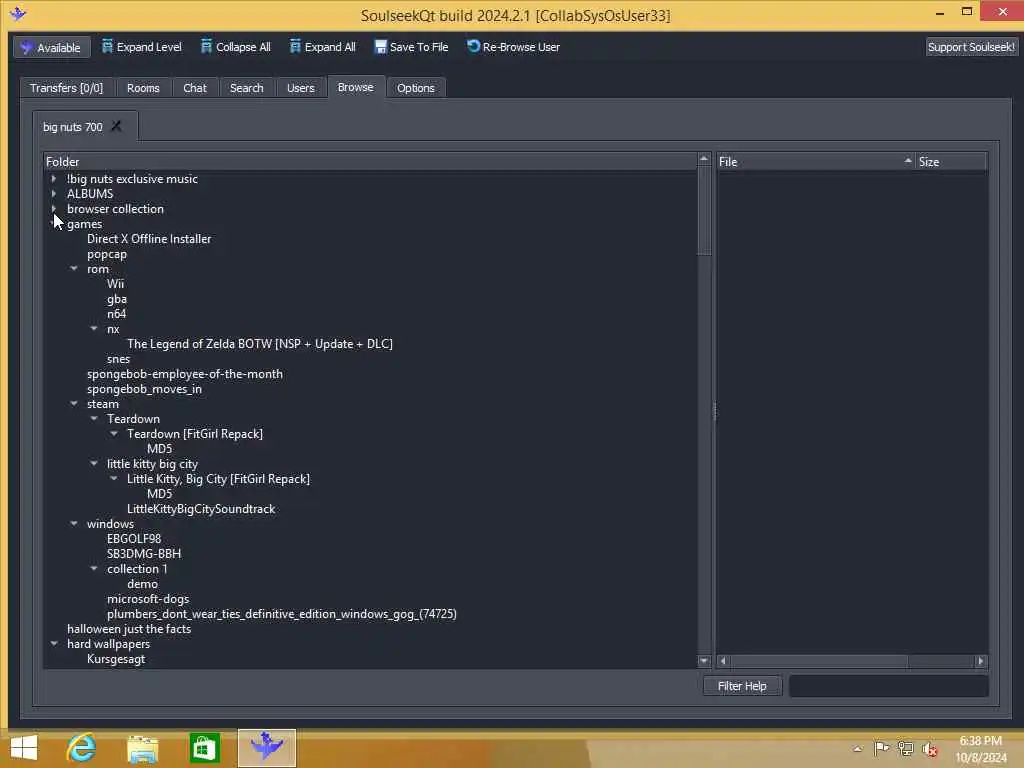Image resolution: width=1024 pixels, height=768 pixels.
Task: Switch to the Rooms tab
Action: [x=143, y=88]
